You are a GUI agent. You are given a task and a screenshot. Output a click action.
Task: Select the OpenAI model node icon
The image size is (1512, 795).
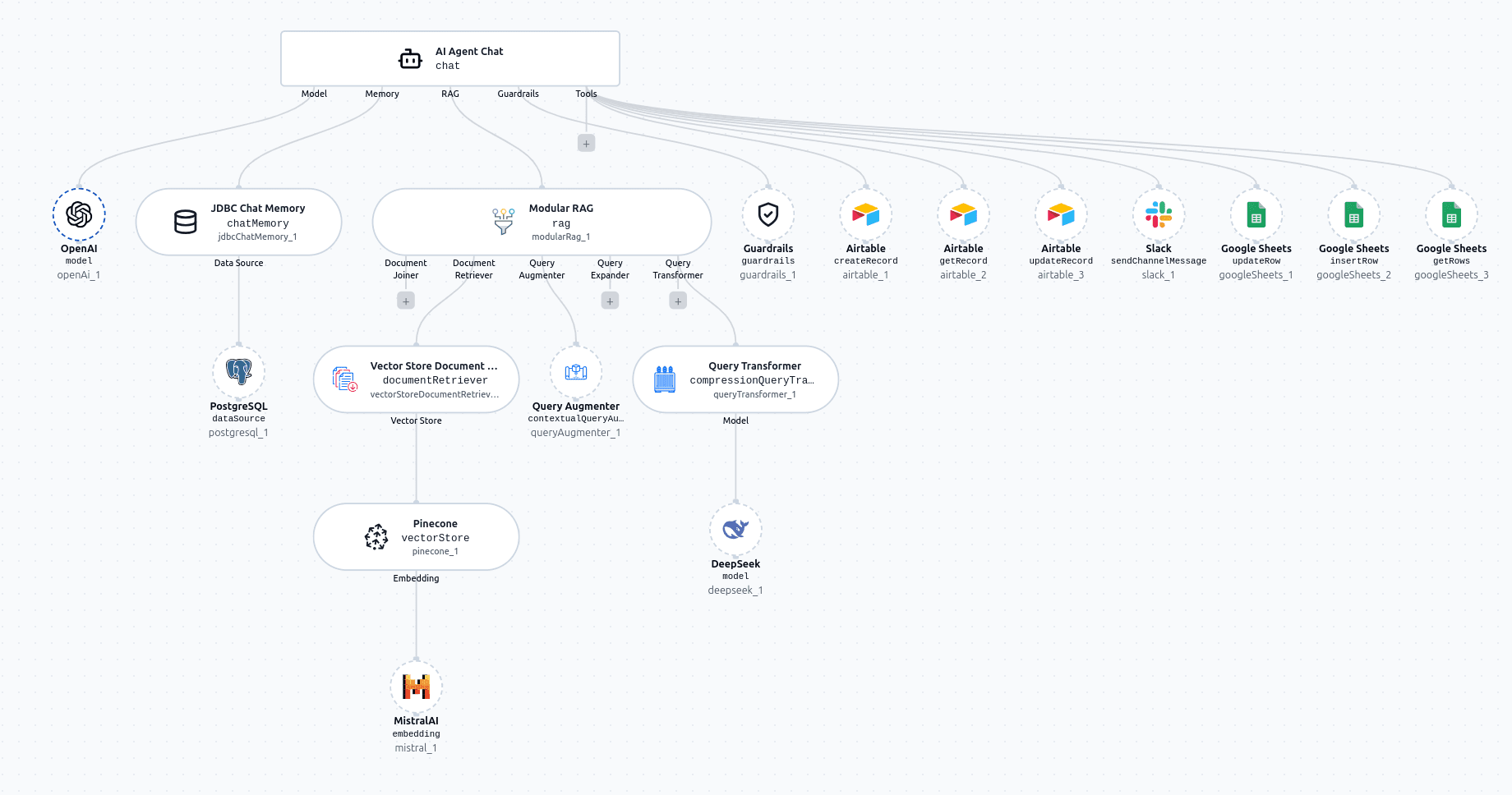pyautogui.click(x=79, y=214)
